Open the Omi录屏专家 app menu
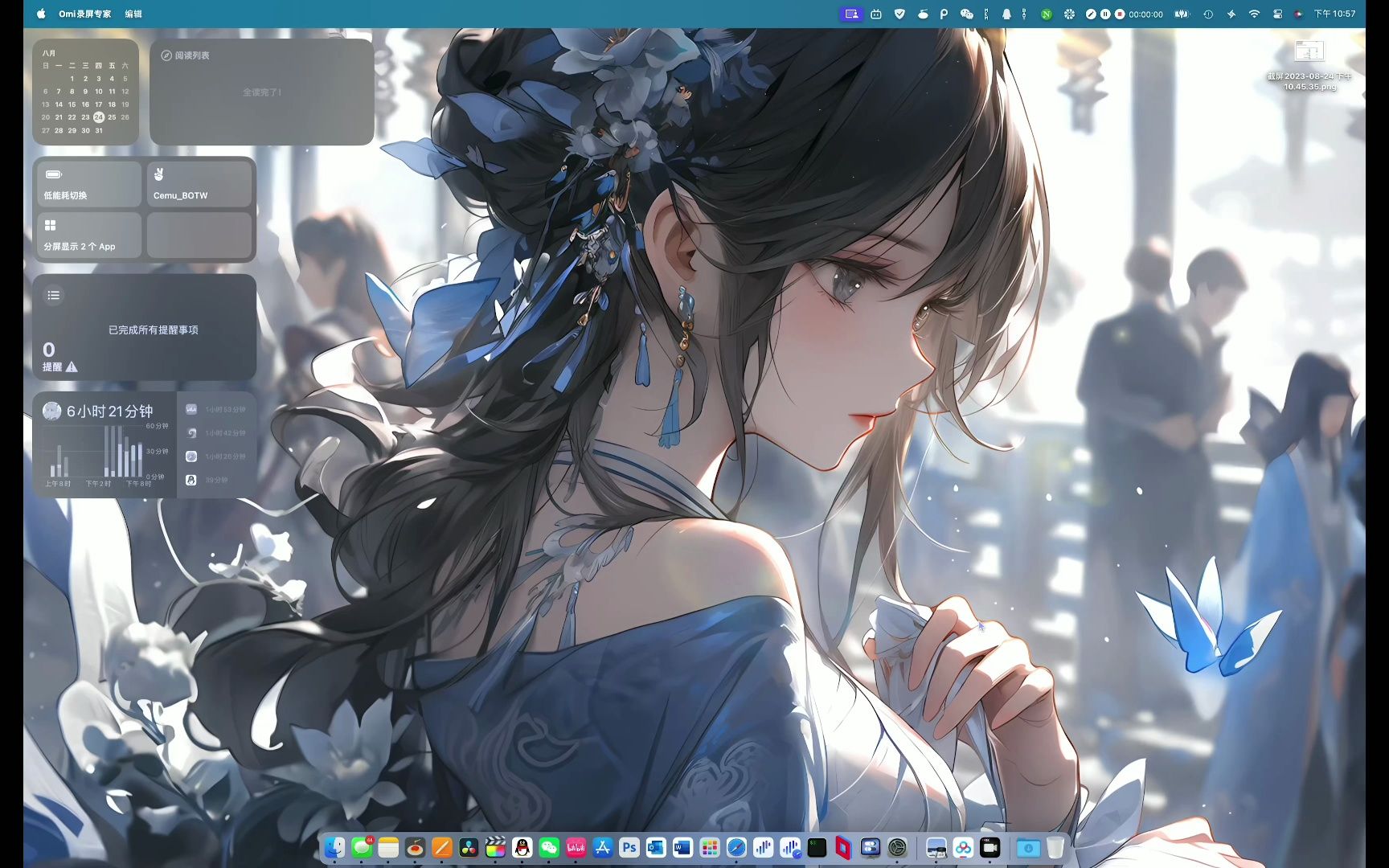1389x868 pixels. coord(84,14)
